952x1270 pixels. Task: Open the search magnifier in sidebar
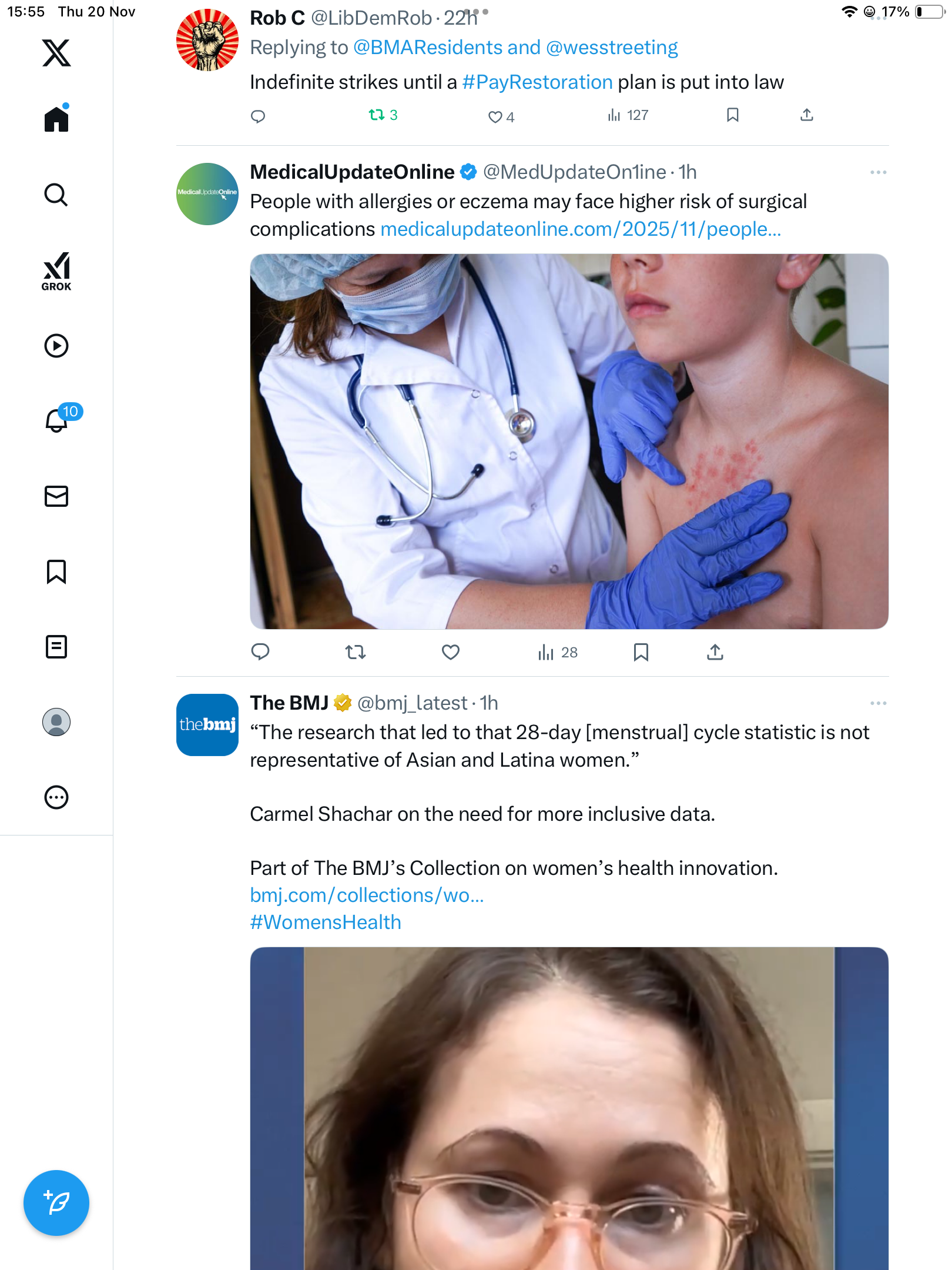pos(56,195)
